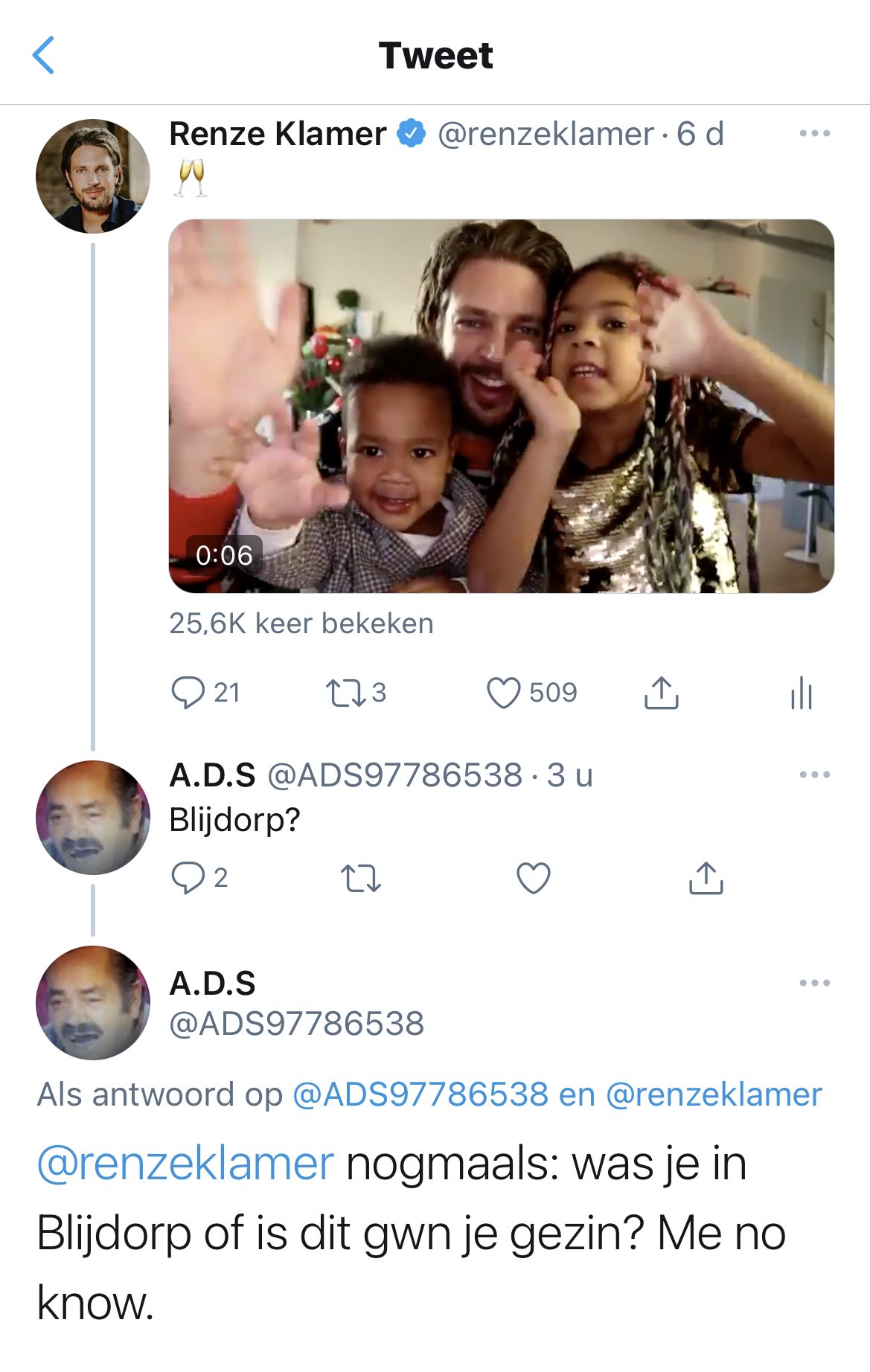Like the "Blijdorp?" reply
The width and height of the screenshot is (870, 1372).
[x=534, y=878]
